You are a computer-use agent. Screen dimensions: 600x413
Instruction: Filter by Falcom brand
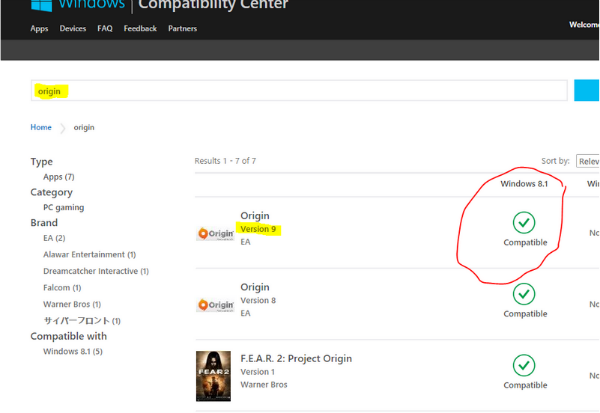pos(62,287)
